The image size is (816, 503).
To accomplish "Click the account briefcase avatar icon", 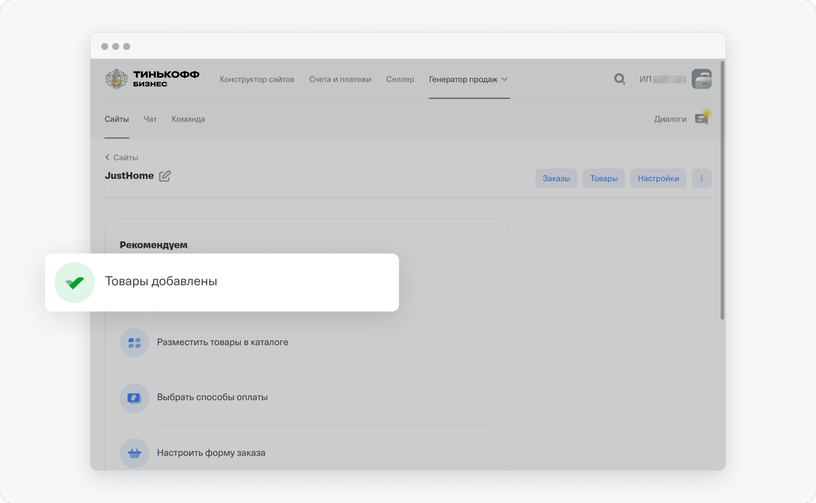I will click(x=702, y=79).
